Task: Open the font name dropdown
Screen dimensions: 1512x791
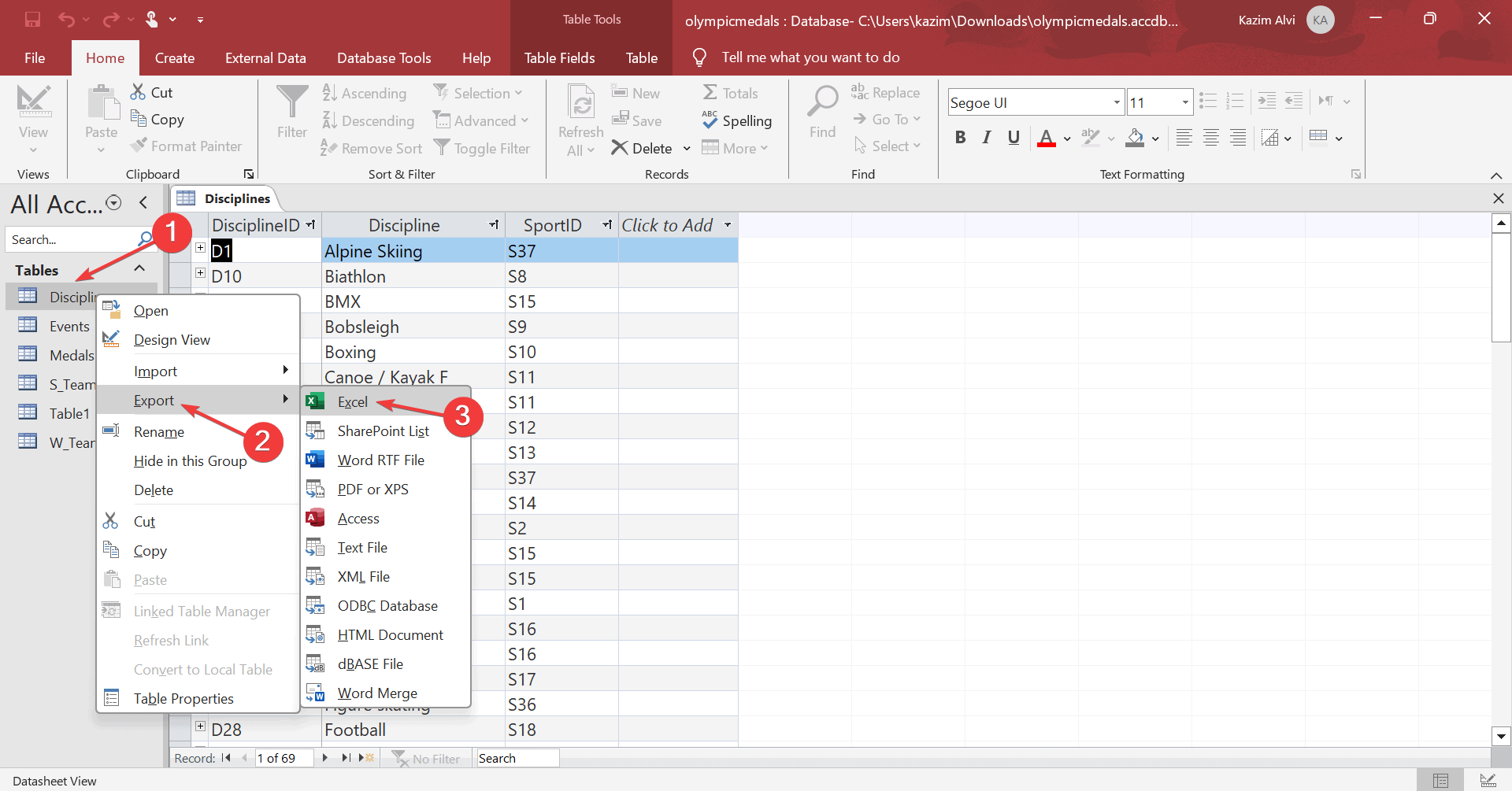Action: pyautogui.click(x=1116, y=102)
